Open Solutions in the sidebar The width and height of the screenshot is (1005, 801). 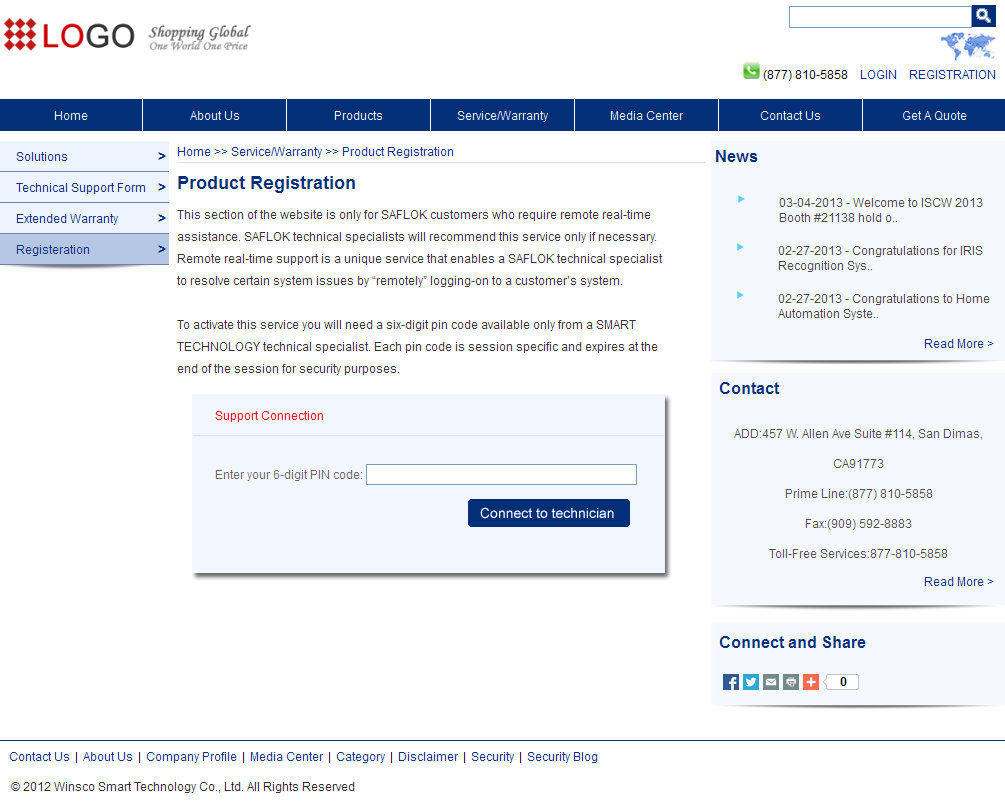[x=42, y=156]
